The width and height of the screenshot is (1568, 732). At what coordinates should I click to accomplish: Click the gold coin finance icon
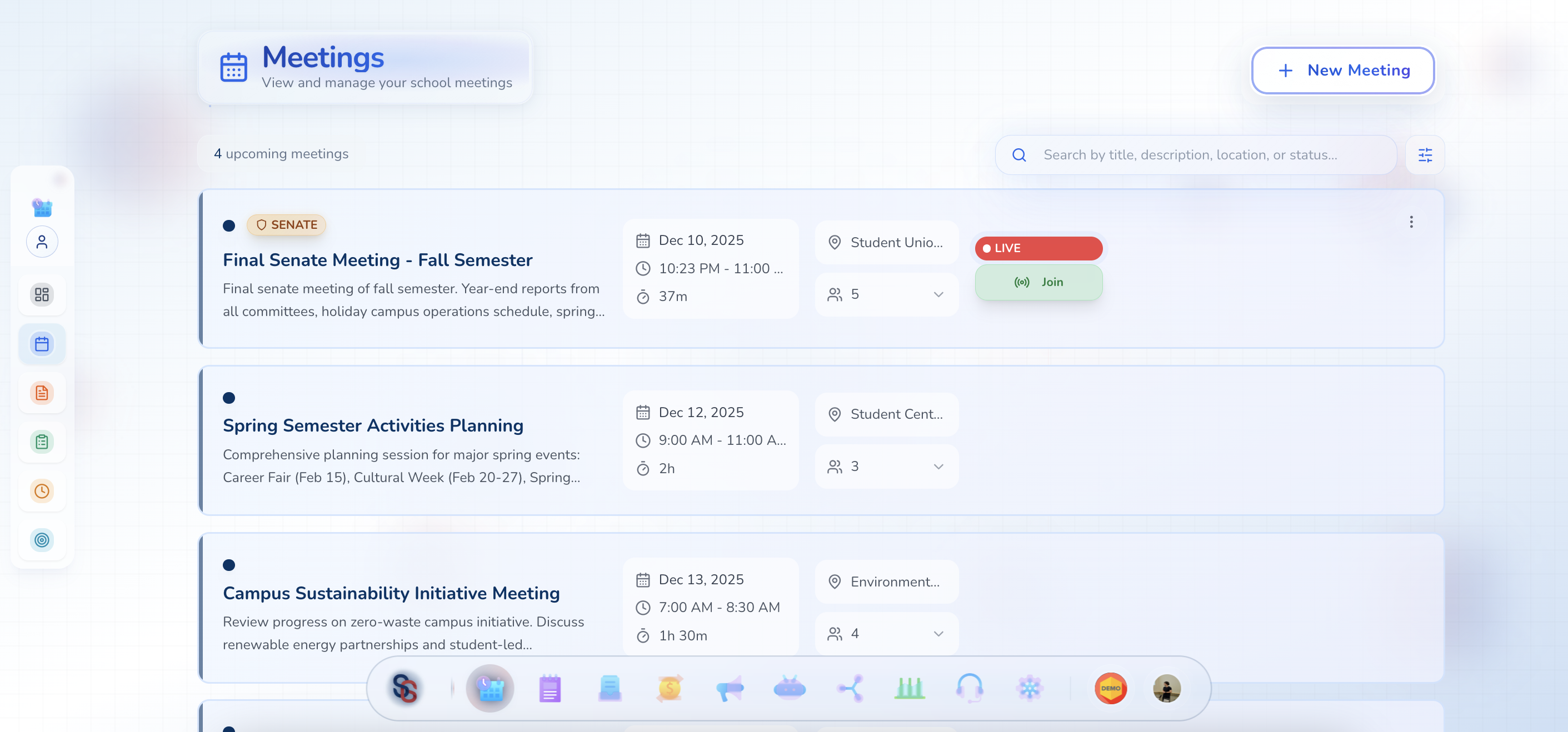coord(669,689)
